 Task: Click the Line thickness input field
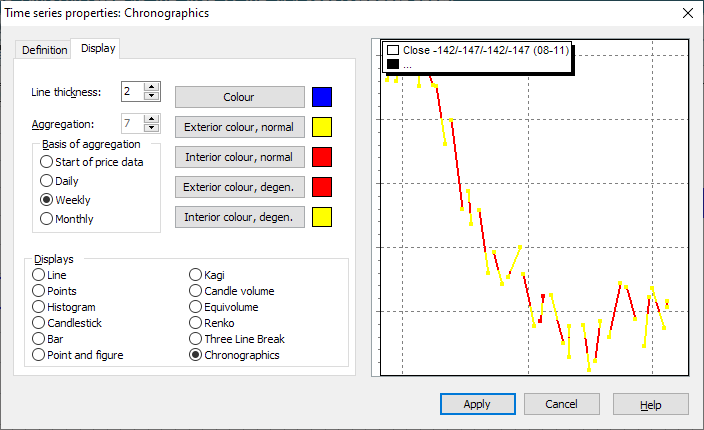click(132, 92)
